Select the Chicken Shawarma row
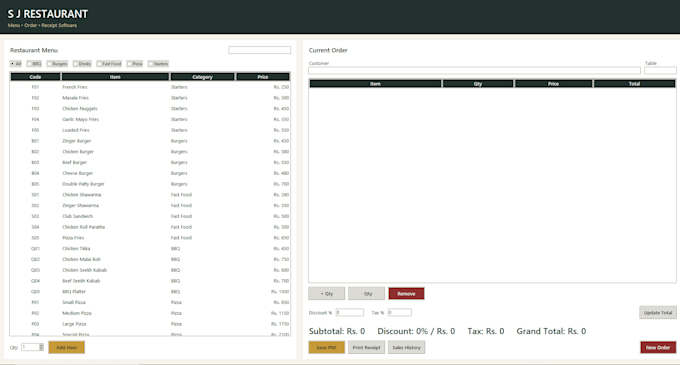The image size is (680, 365). [150, 195]
